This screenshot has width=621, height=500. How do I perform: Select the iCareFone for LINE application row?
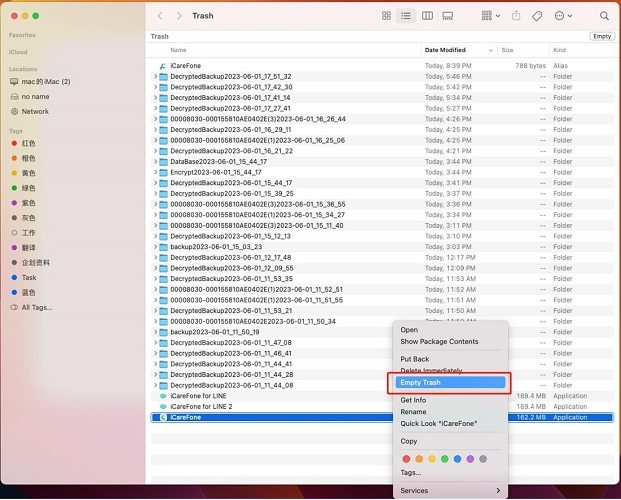pyautogui.click(x=382, y=396)
